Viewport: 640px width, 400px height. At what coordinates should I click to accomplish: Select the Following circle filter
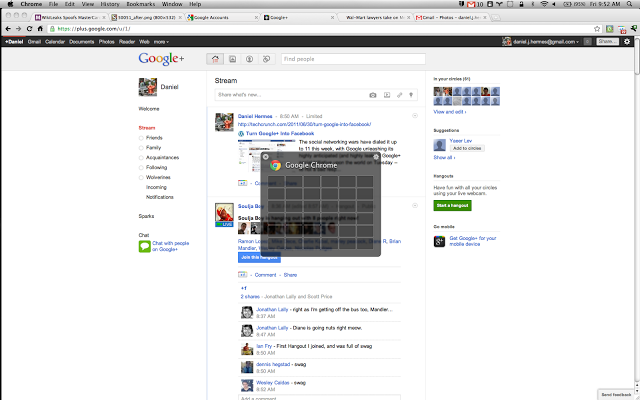pyautogui.click(x=156, y=167)
